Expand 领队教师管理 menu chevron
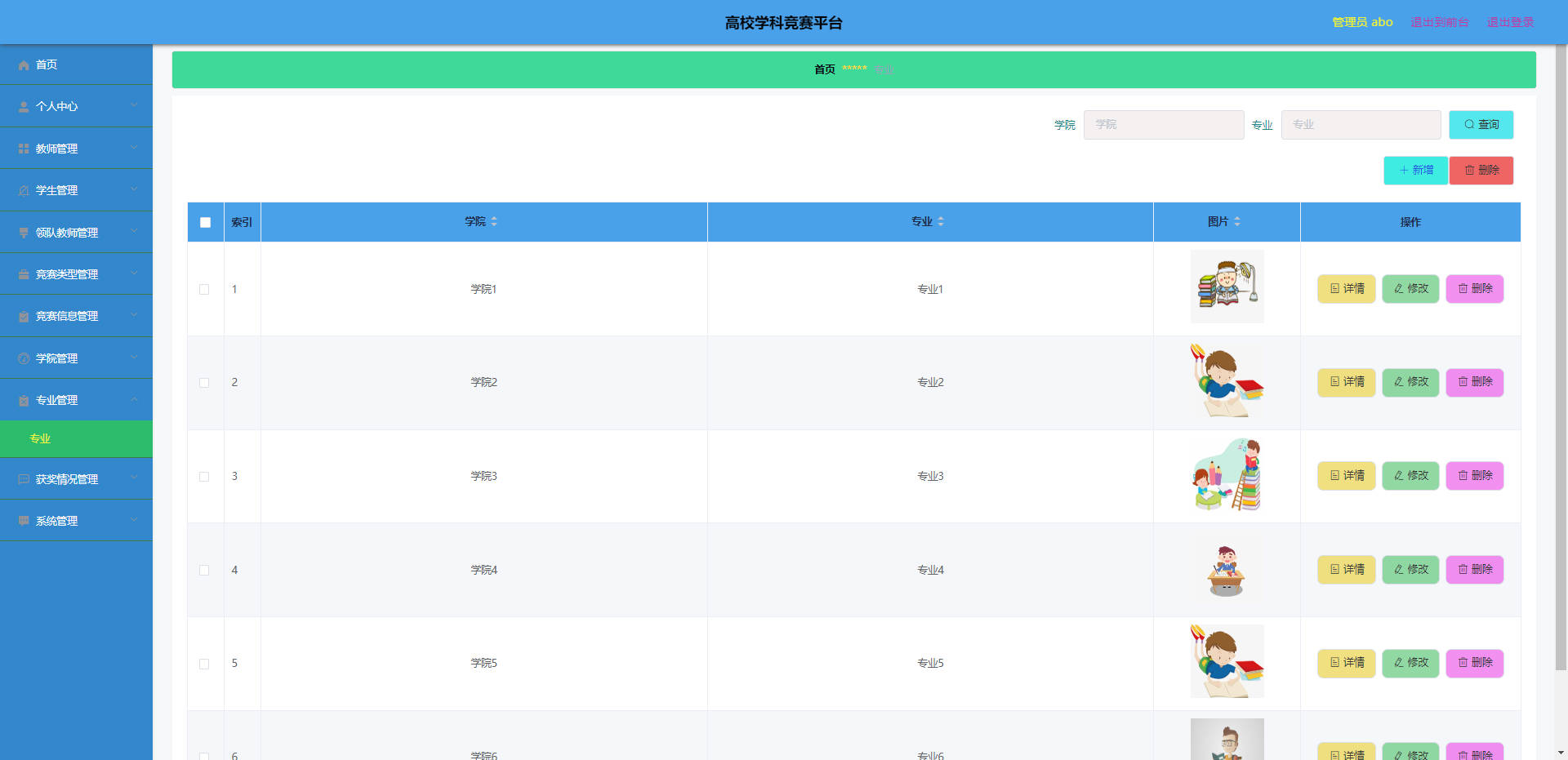This screenshot has width=1568, height=760. coord(134,233)
